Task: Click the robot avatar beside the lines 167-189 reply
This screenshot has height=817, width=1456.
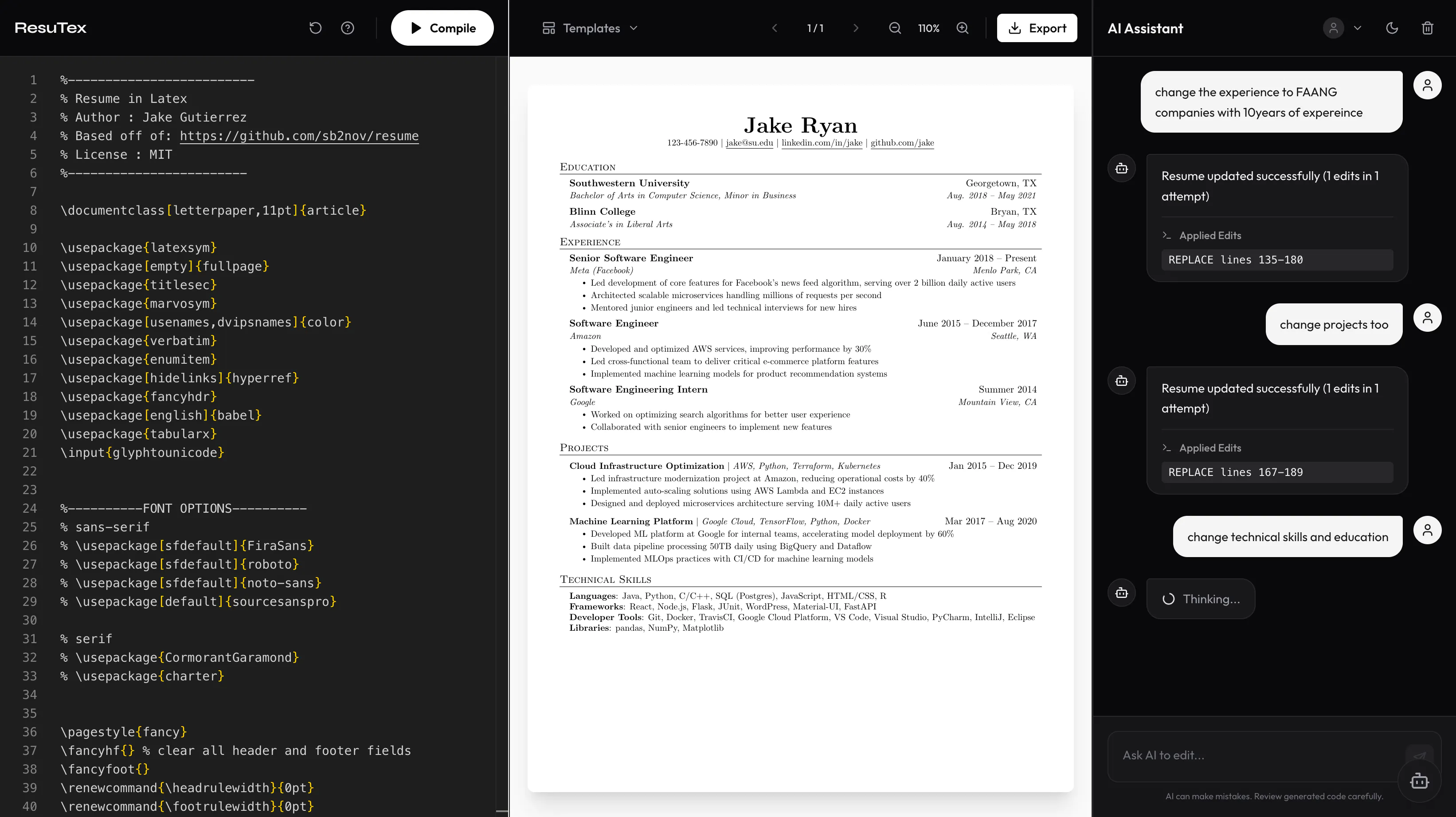Action: (x=1121, y=381)
